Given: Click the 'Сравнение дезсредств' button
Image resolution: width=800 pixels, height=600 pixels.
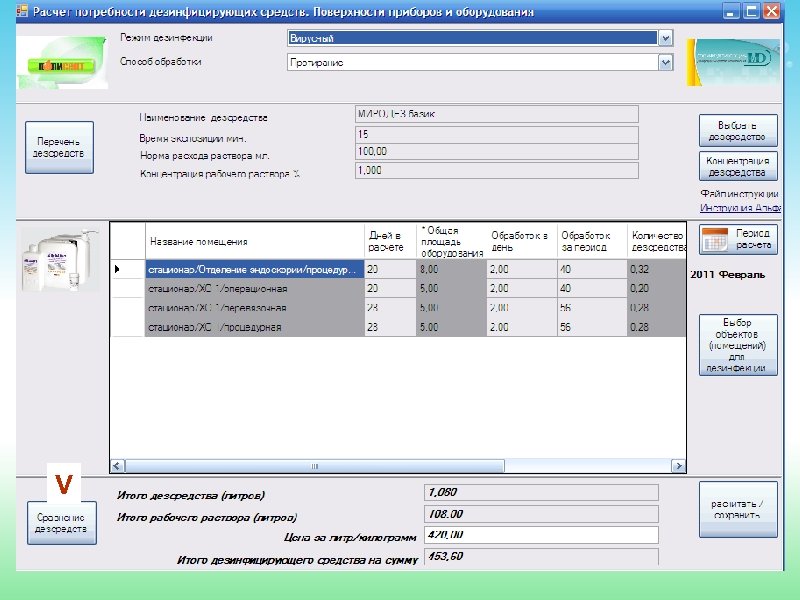Looking at the screenshot, I should (x=62, y=523).
